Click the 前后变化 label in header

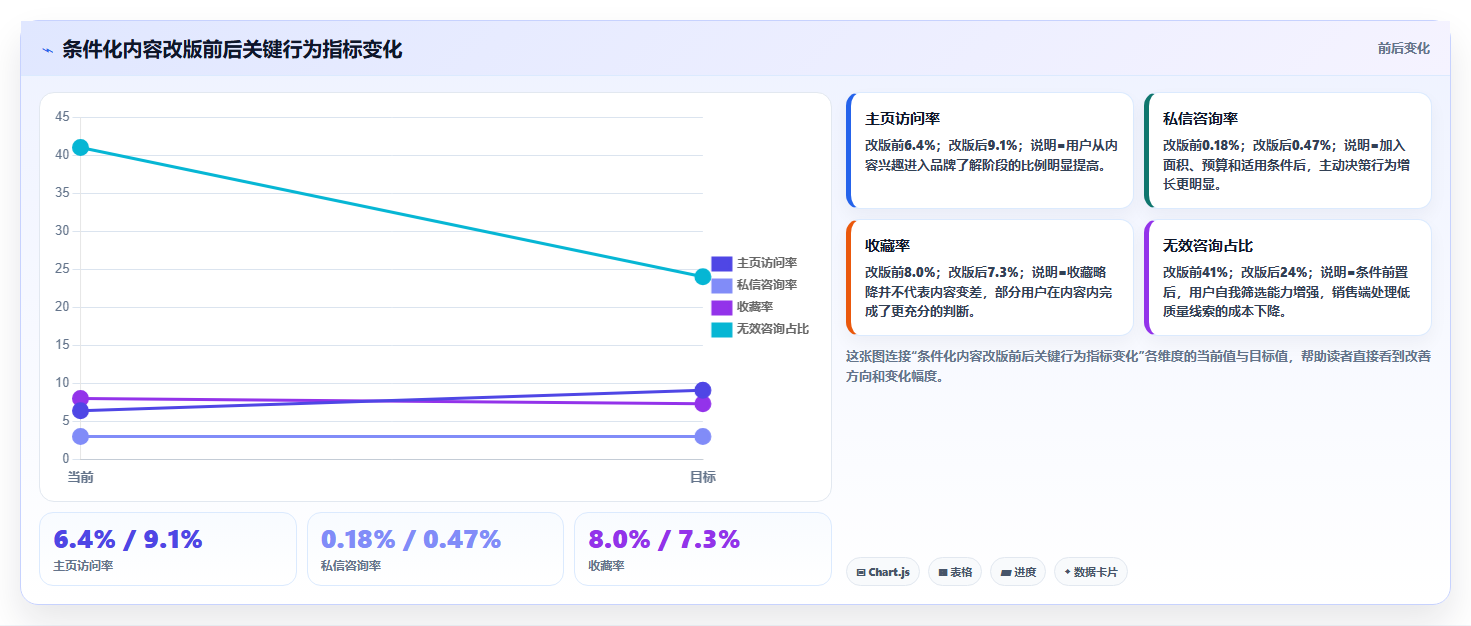point(1403,48)
